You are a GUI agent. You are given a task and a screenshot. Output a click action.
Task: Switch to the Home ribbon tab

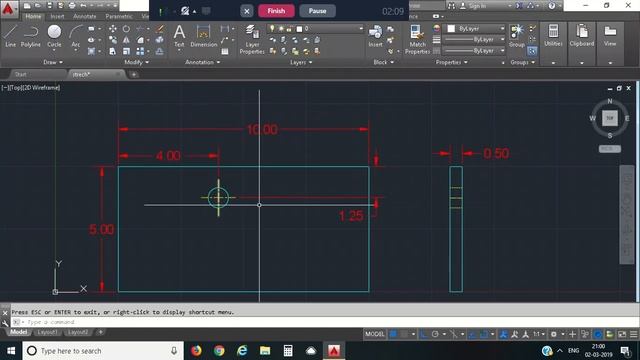click(33, 16)
